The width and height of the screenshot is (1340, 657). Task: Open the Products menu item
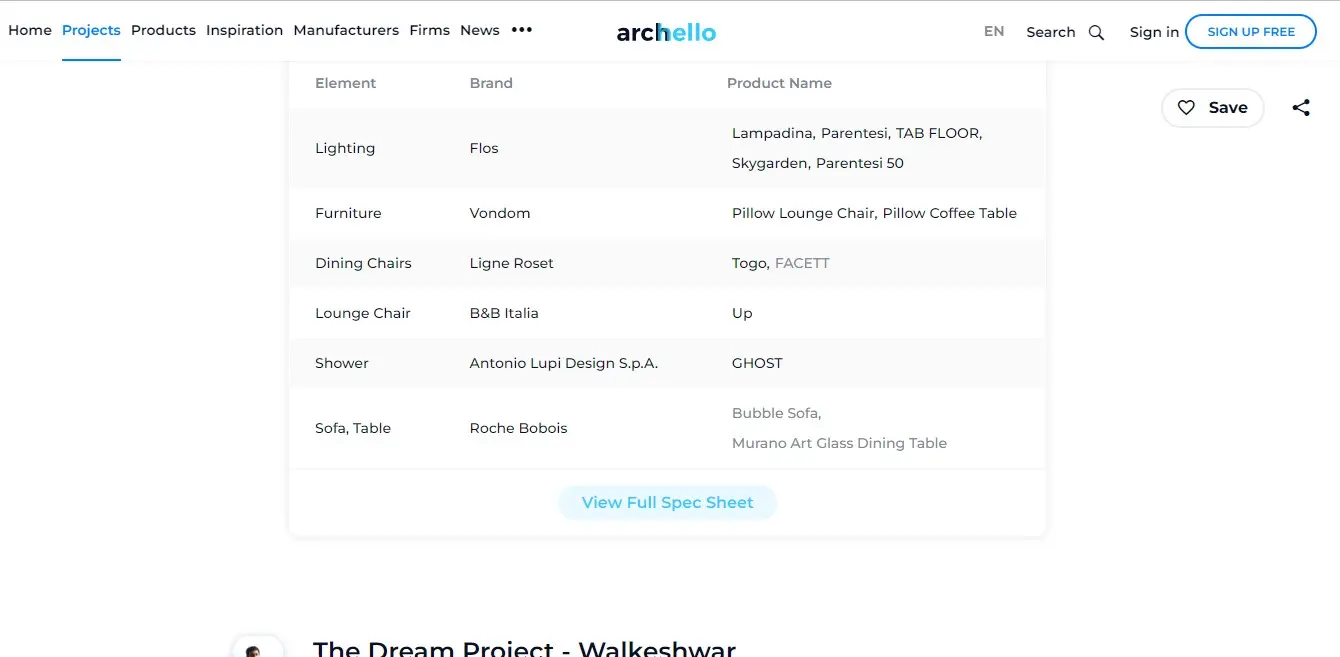[x=163, y=30]
